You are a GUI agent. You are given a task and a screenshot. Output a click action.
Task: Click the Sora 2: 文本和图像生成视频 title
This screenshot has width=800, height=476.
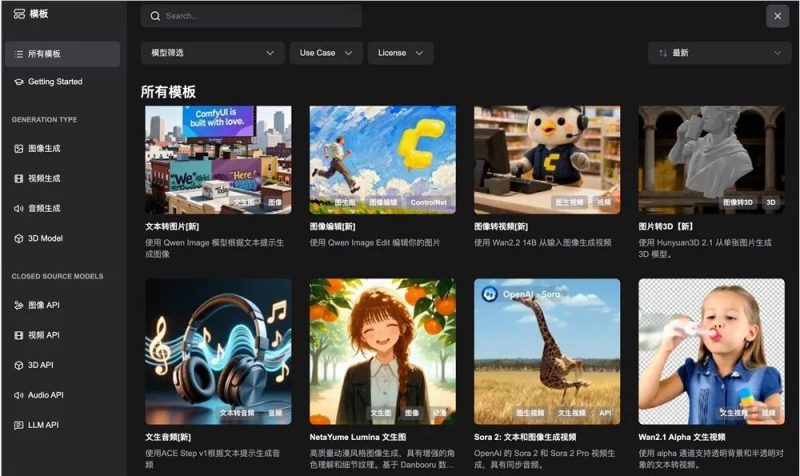[x=525, y=437]
